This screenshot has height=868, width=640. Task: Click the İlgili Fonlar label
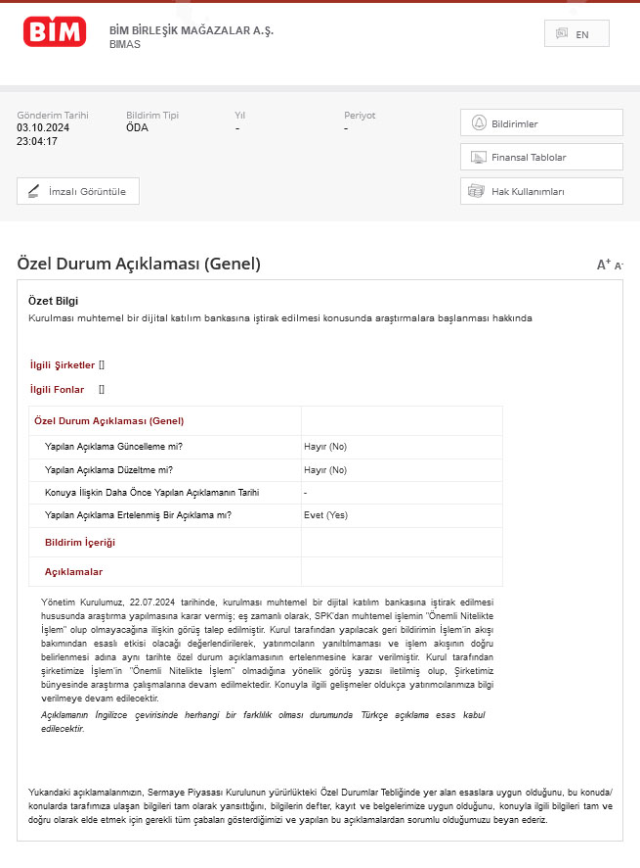(57, 390)
